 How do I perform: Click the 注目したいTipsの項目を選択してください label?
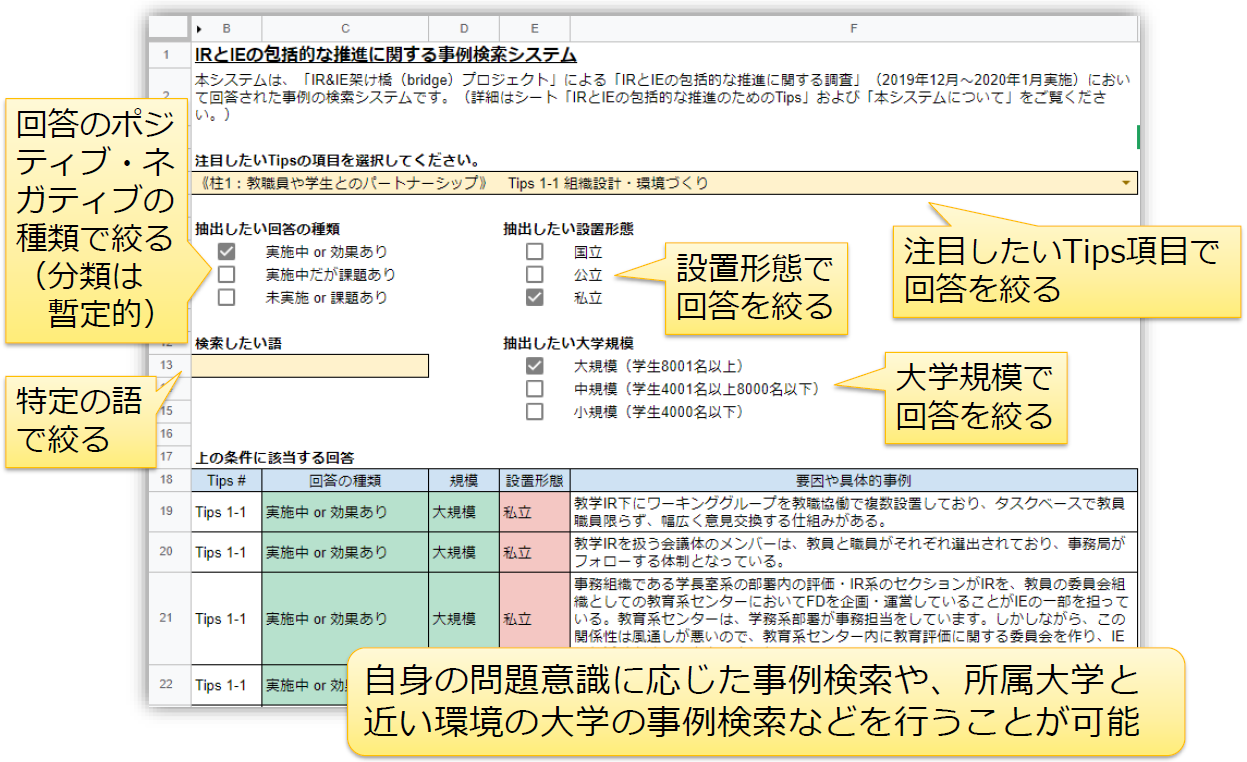(x=336, y=160)
